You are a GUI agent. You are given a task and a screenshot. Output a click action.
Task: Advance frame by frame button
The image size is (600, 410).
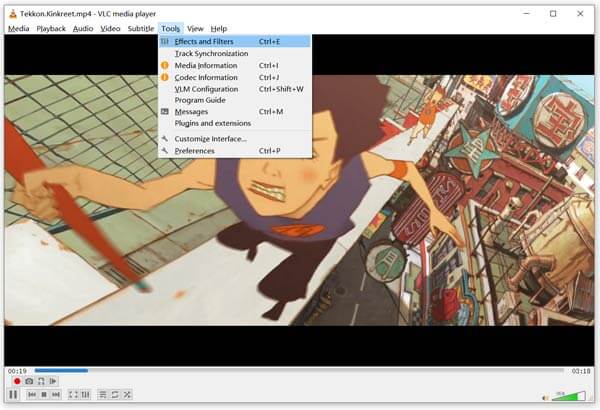[53, 381]
